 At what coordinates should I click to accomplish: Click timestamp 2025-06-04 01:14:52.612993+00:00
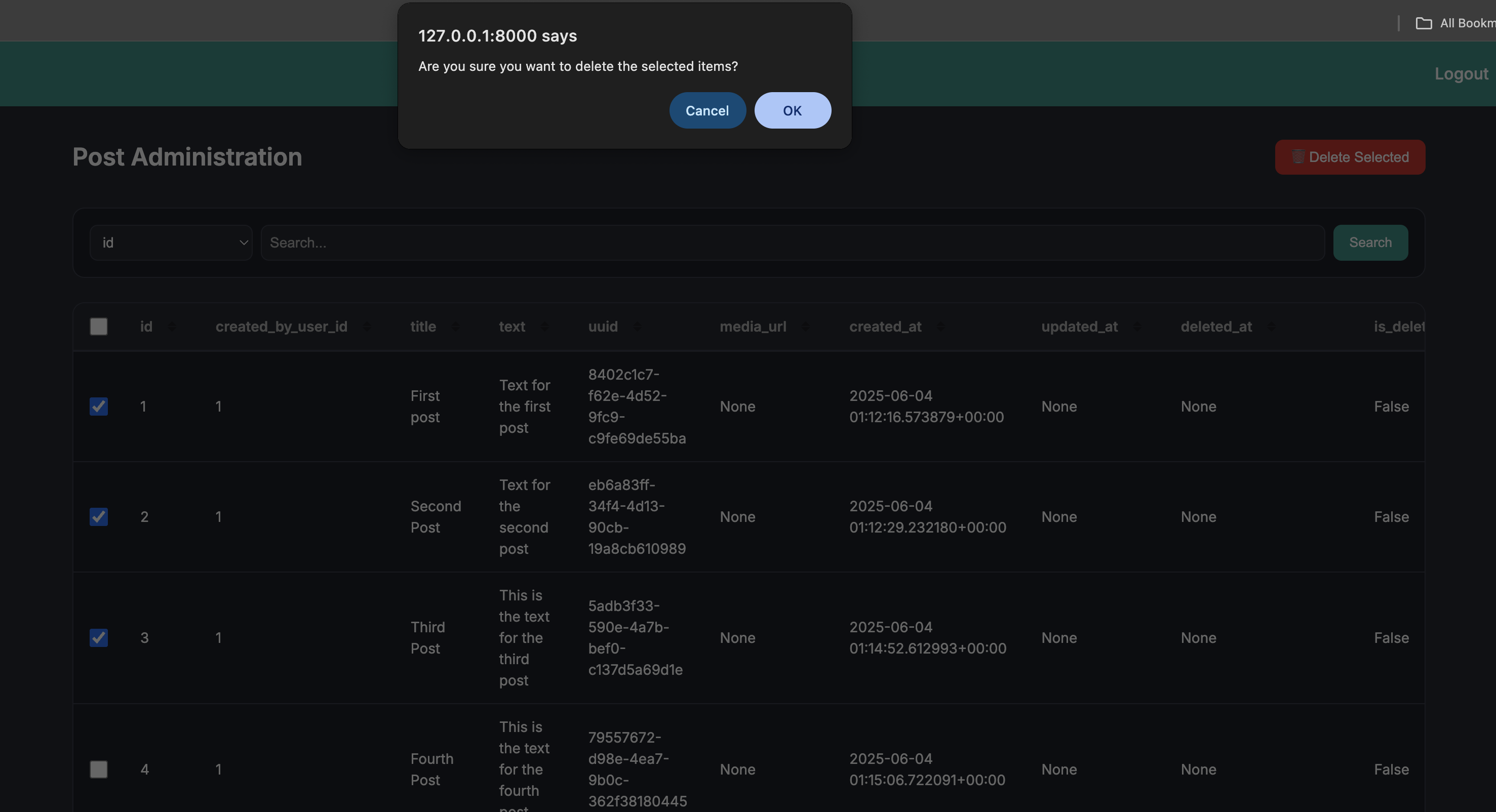click(x=928, y=638)
